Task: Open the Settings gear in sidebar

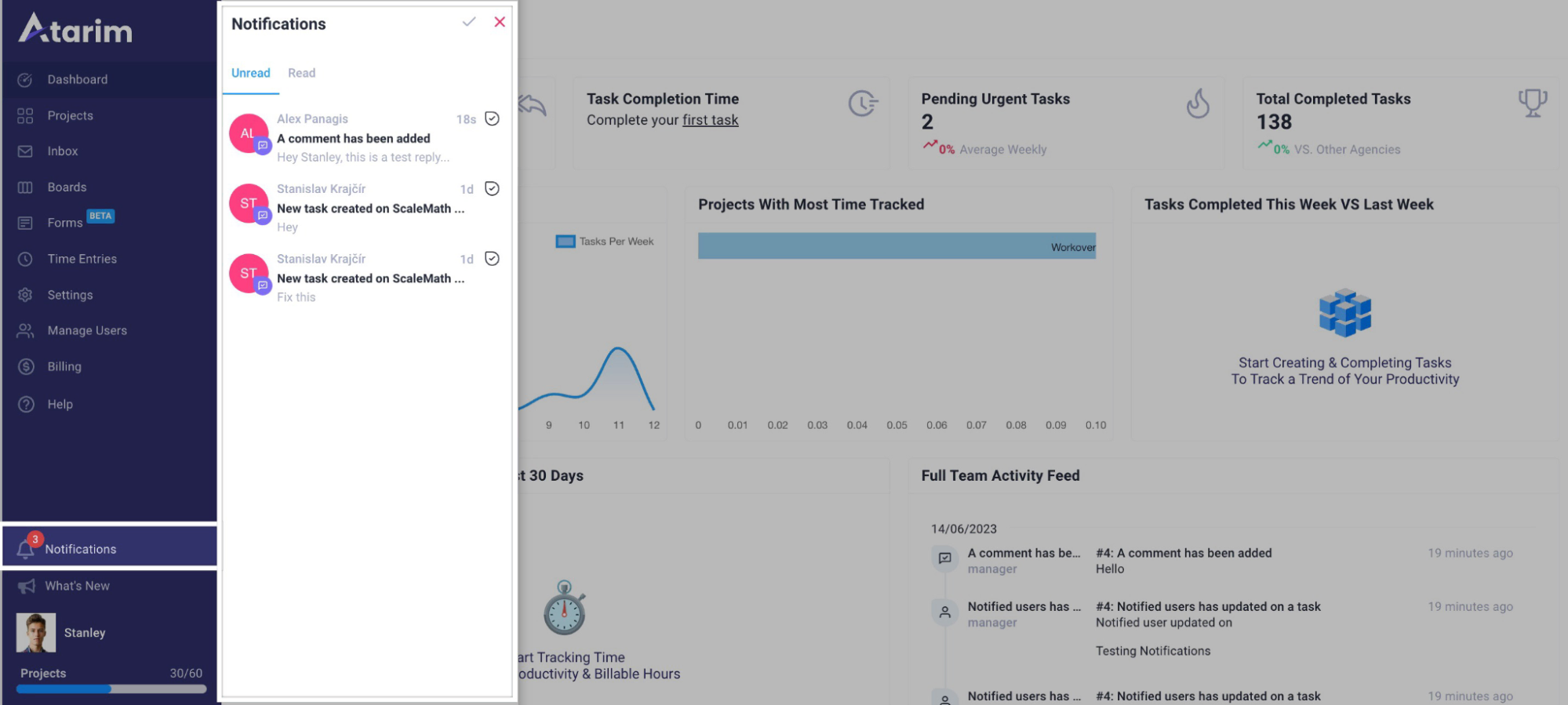Action: [x=25, y=295]
